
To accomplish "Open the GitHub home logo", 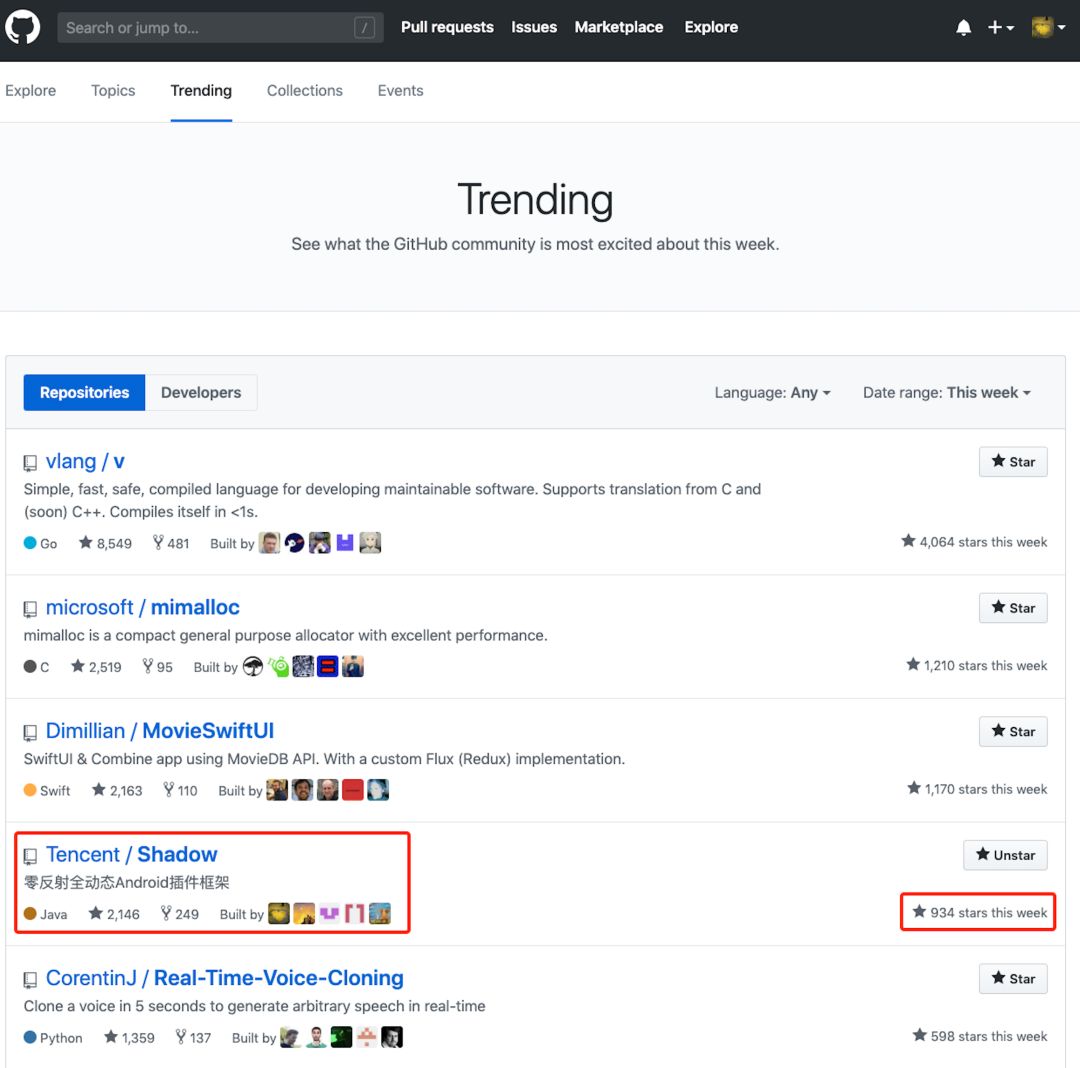I will coord(23,28).
